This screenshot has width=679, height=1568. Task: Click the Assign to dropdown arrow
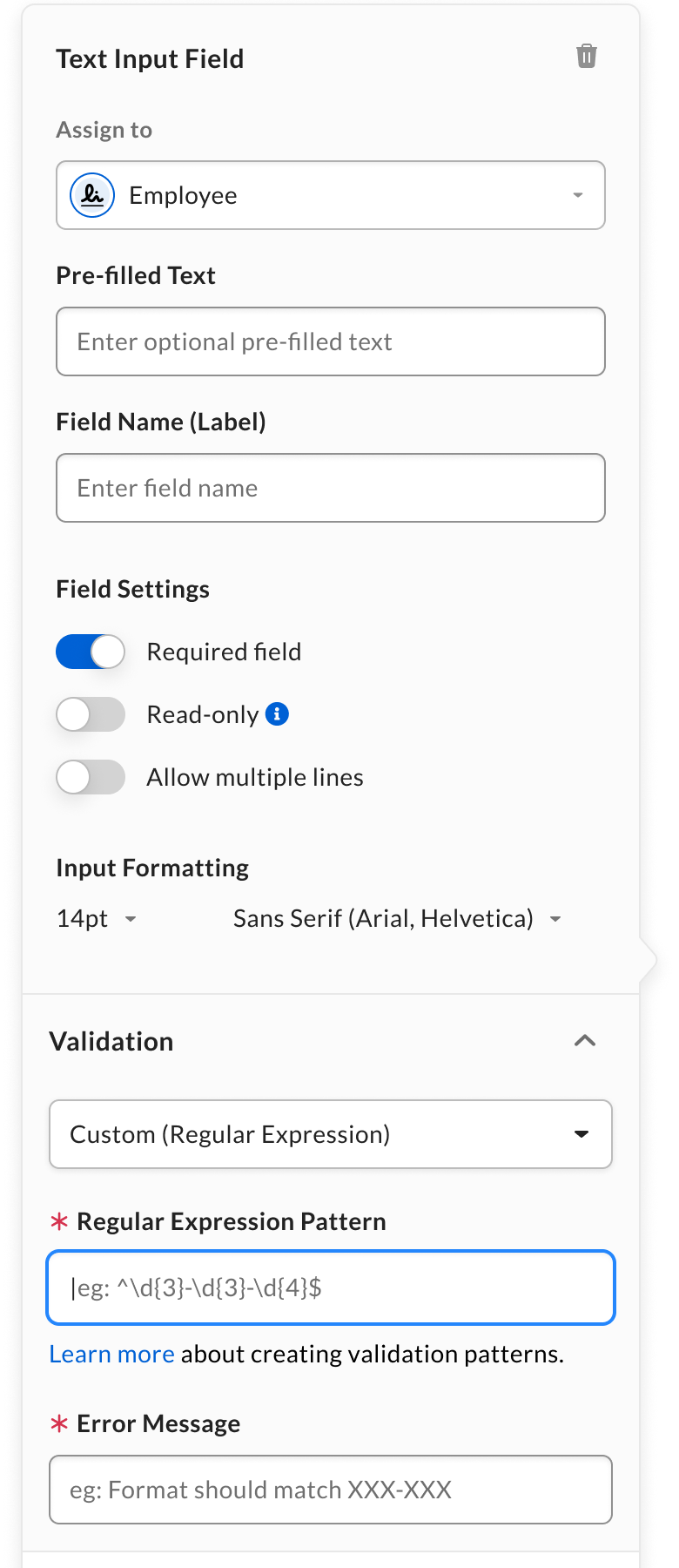point(578,195)
